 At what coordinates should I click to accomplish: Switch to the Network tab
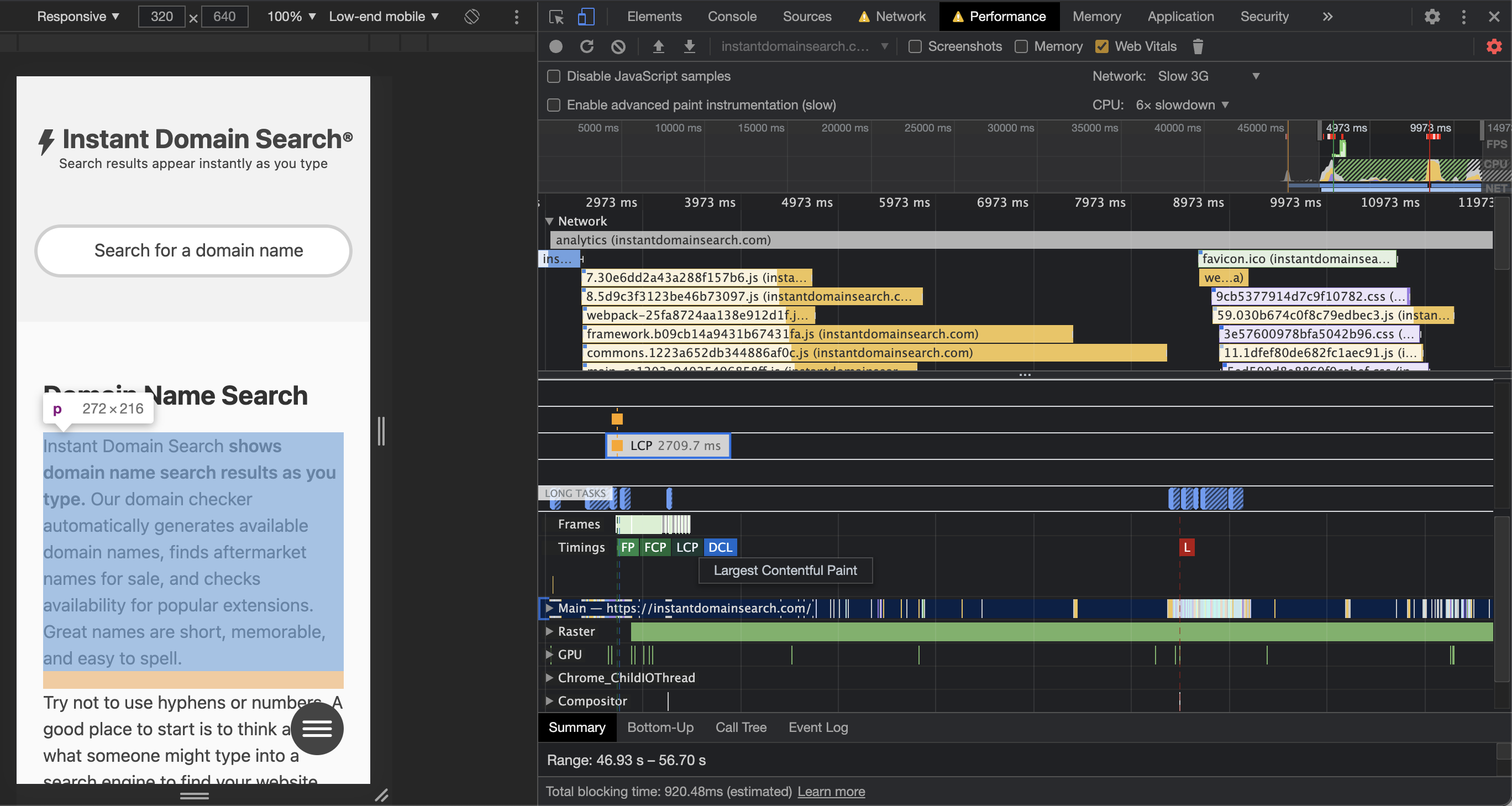coord(892,17)
